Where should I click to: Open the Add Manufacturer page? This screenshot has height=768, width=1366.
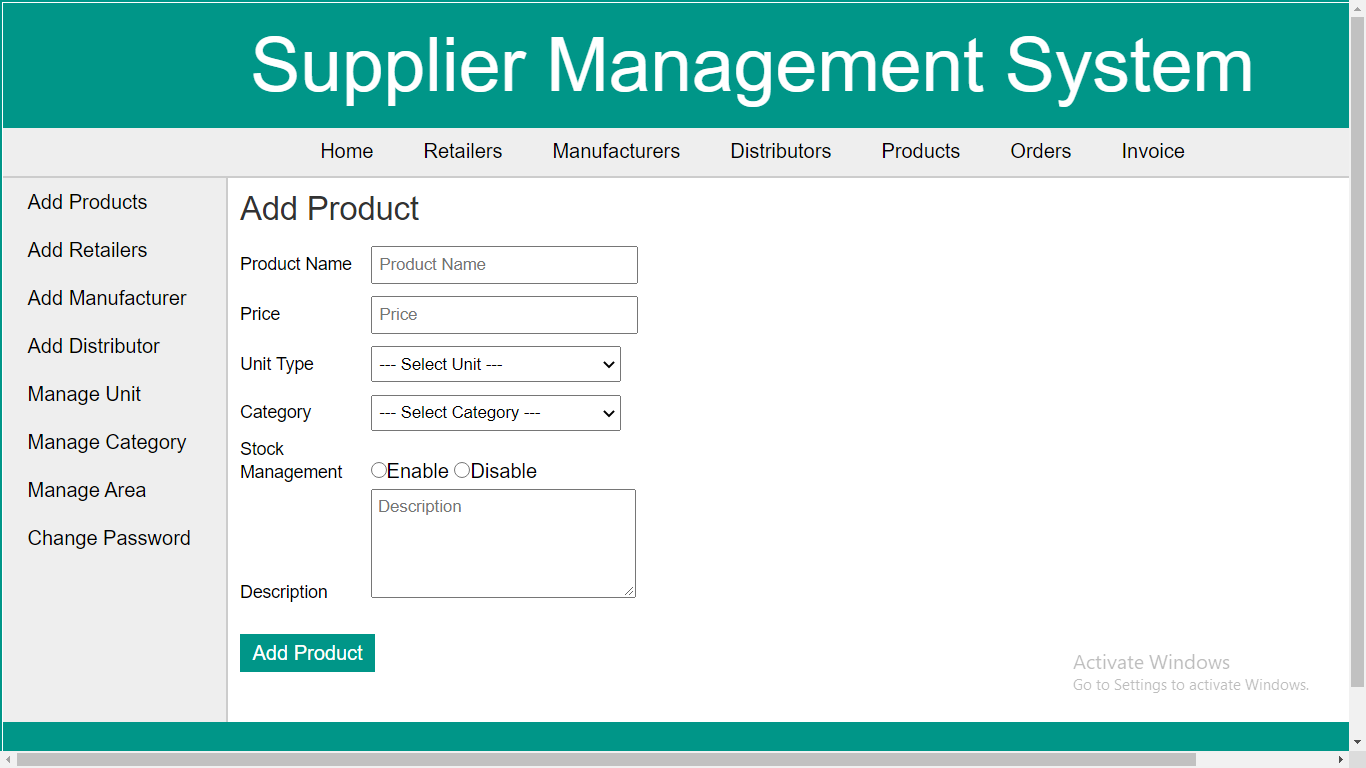pos(107,298)
